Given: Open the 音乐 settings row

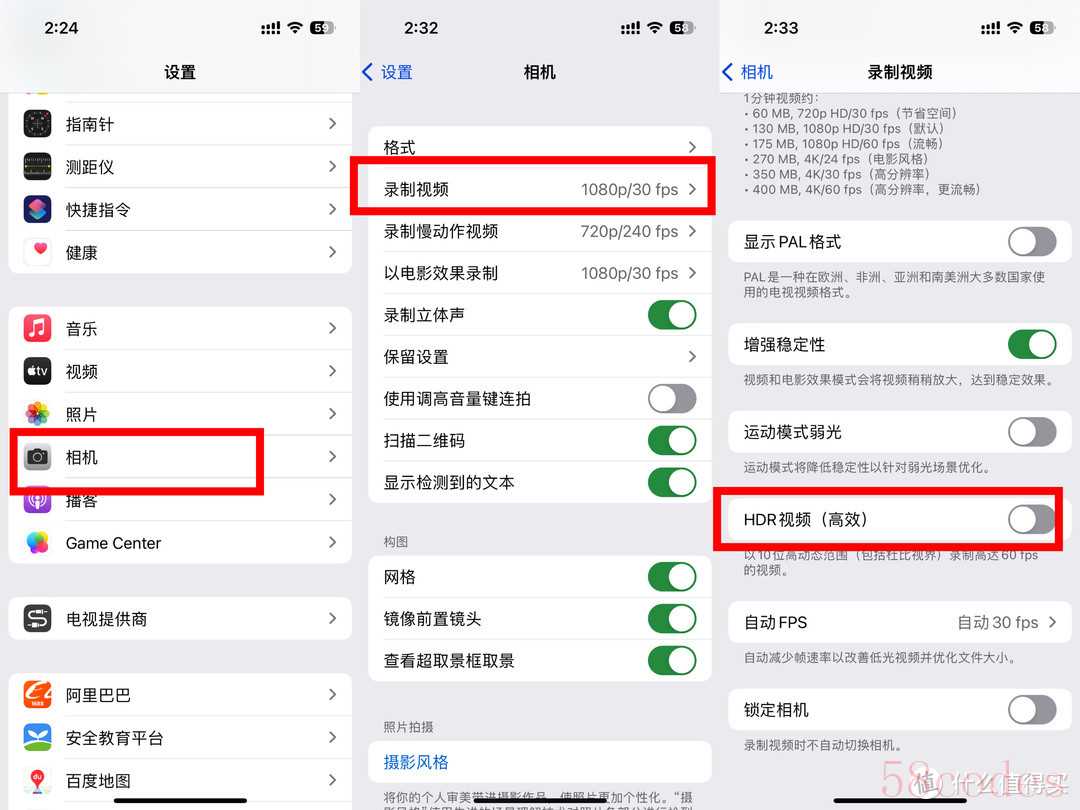Looking at the screenshot, I should (x=180, y=329).
